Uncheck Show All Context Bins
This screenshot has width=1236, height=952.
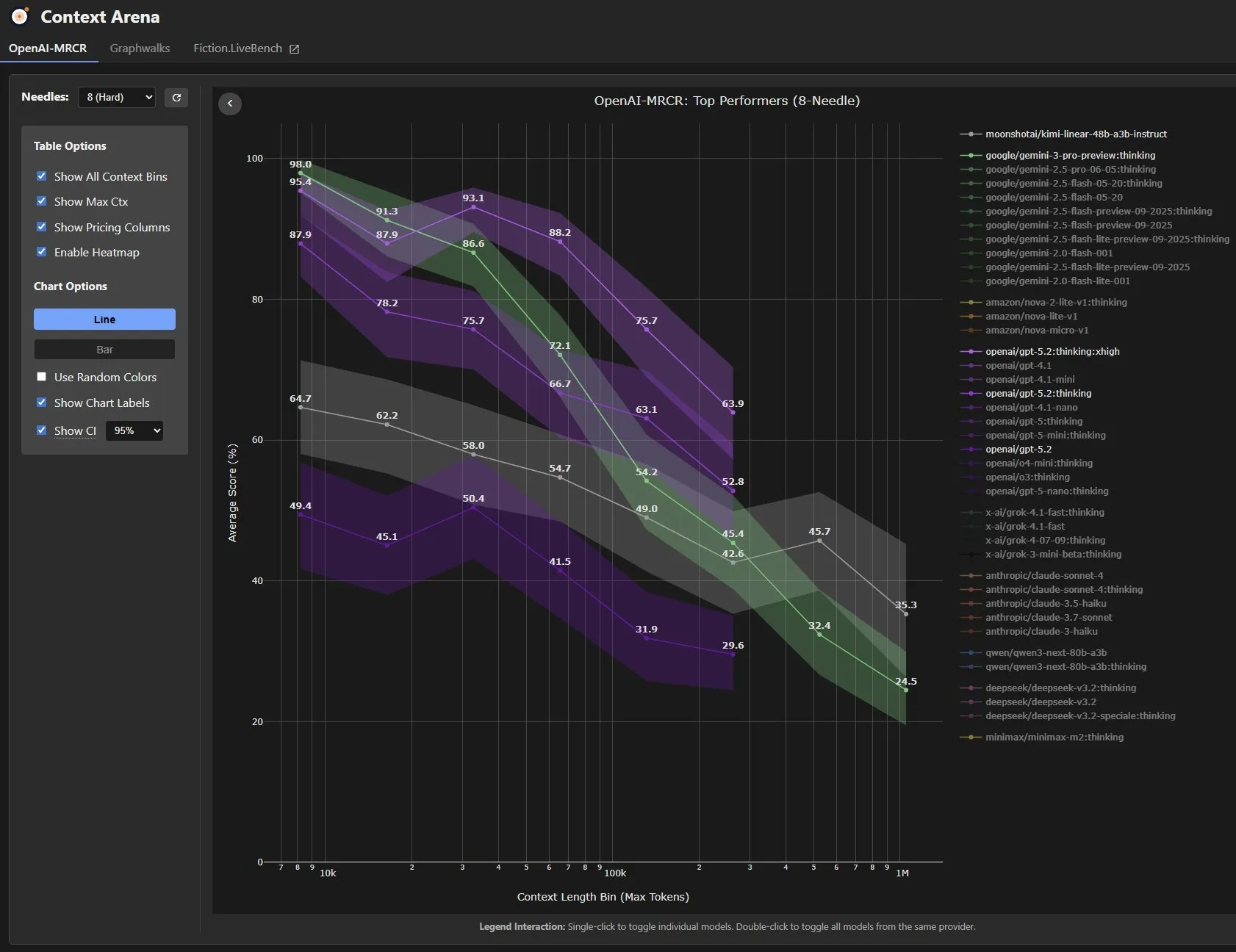[42, 176]
